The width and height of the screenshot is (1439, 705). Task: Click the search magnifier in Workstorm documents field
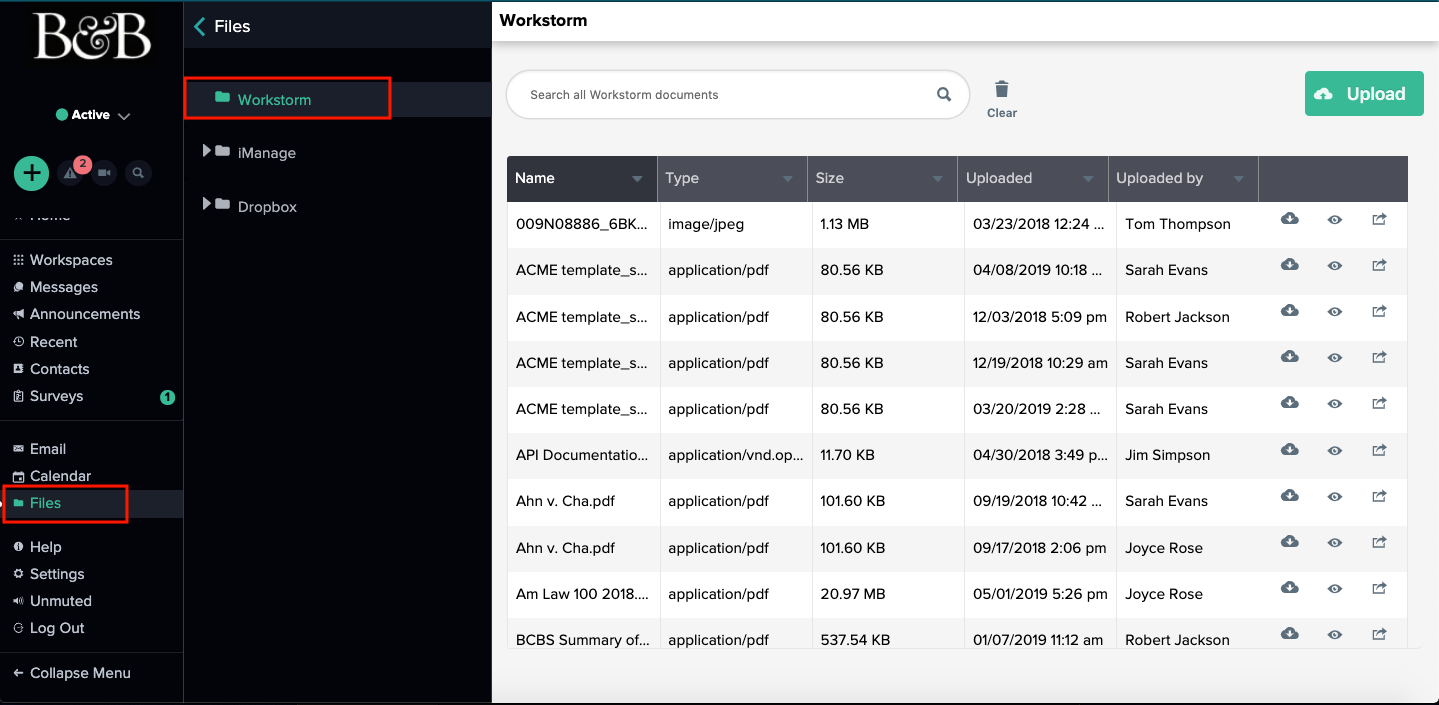(x=944, y=95)
